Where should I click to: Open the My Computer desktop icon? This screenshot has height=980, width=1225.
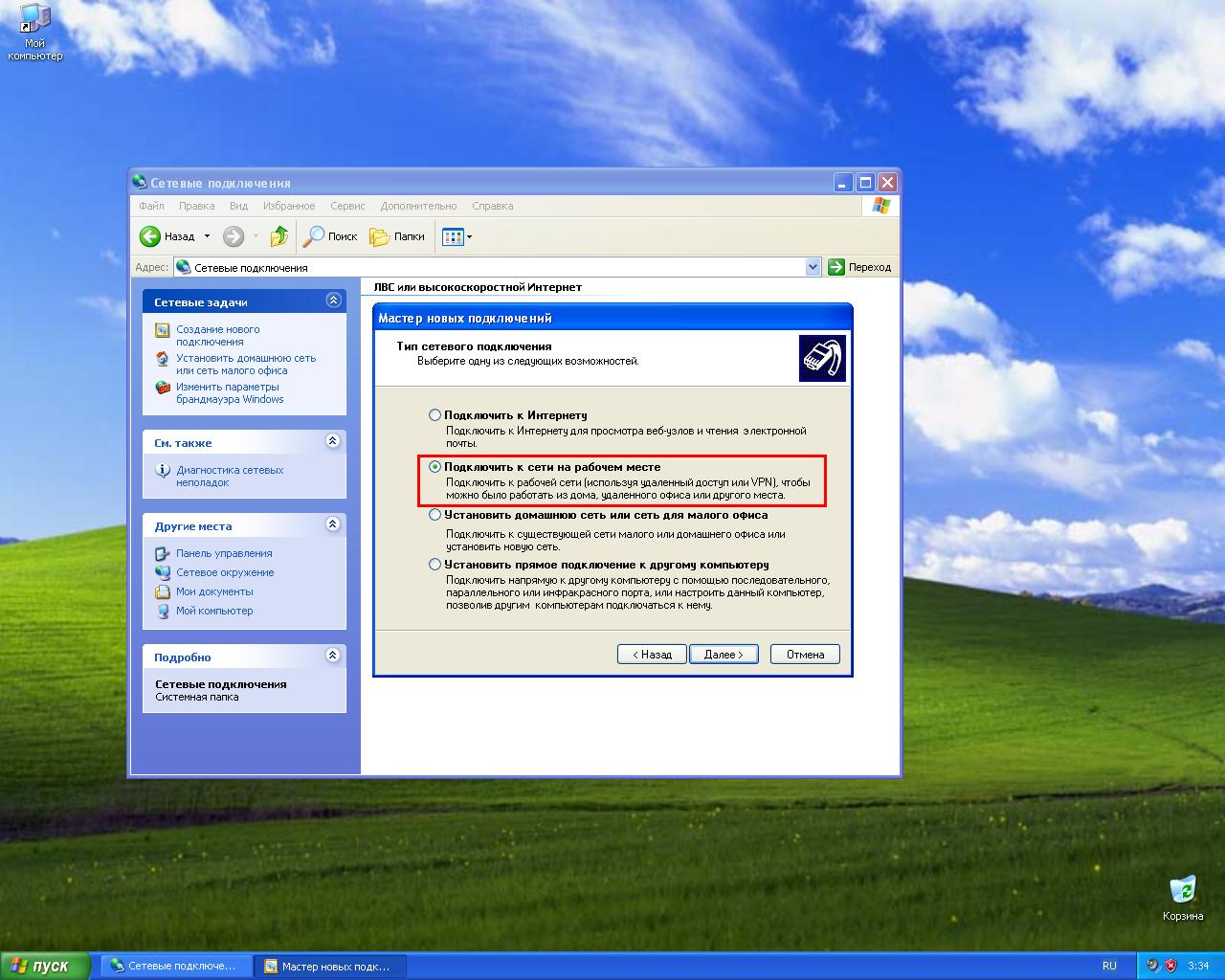34,33
